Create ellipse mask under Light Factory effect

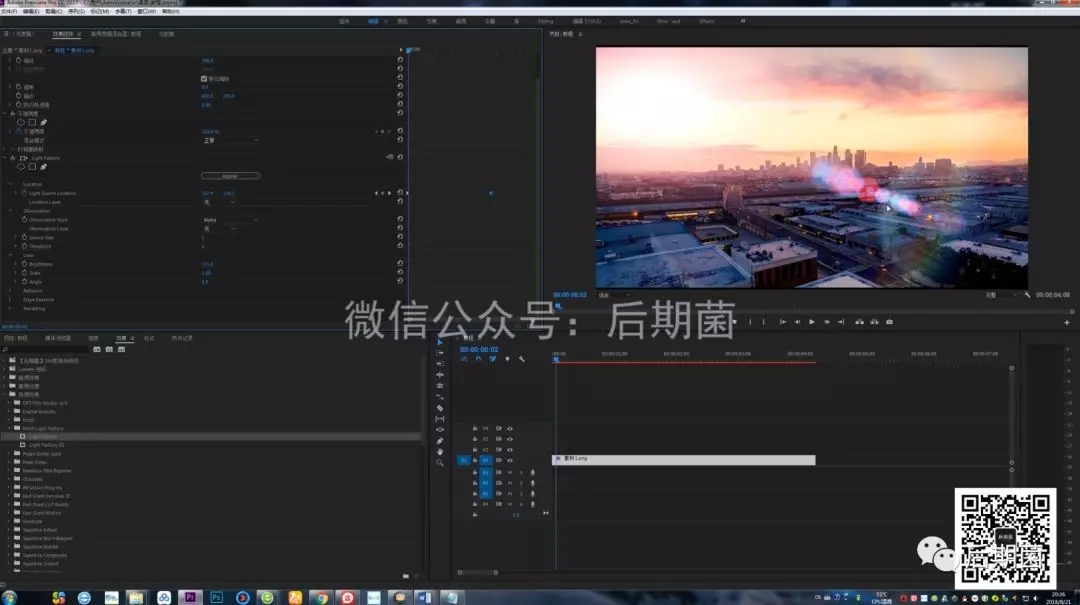point(21,167)
